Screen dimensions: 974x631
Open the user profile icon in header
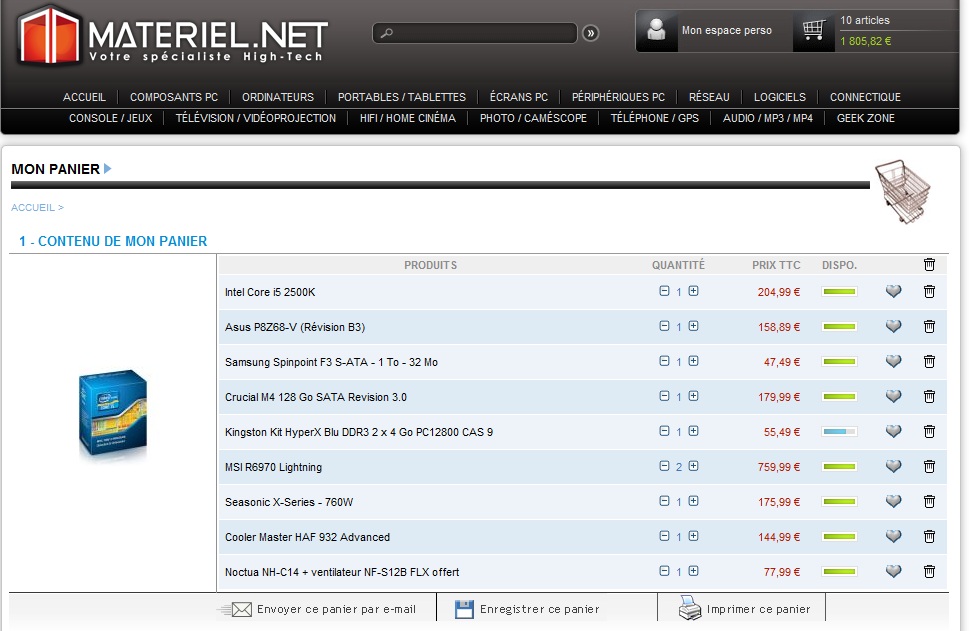(656, 31)
